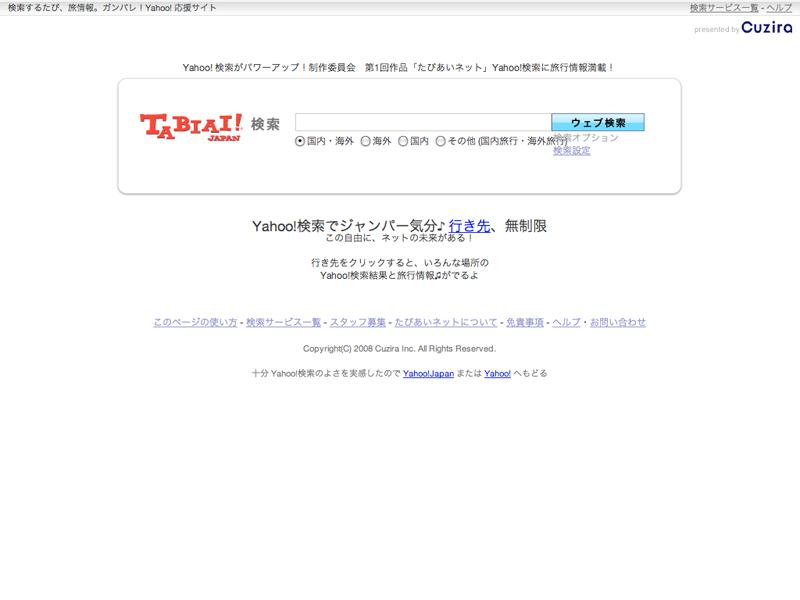800x600 pixels.
Task: Click the Copyright(C) 2008 Cuzira Inc. text
Action: 399,349
